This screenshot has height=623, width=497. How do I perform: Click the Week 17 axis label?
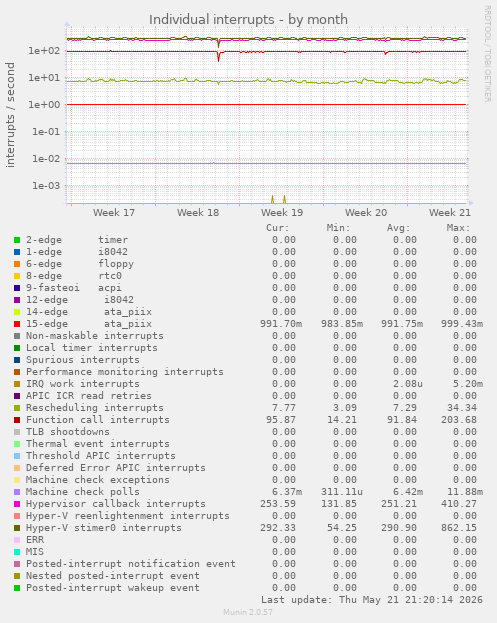pyautogui.click(x=114, y=213)
